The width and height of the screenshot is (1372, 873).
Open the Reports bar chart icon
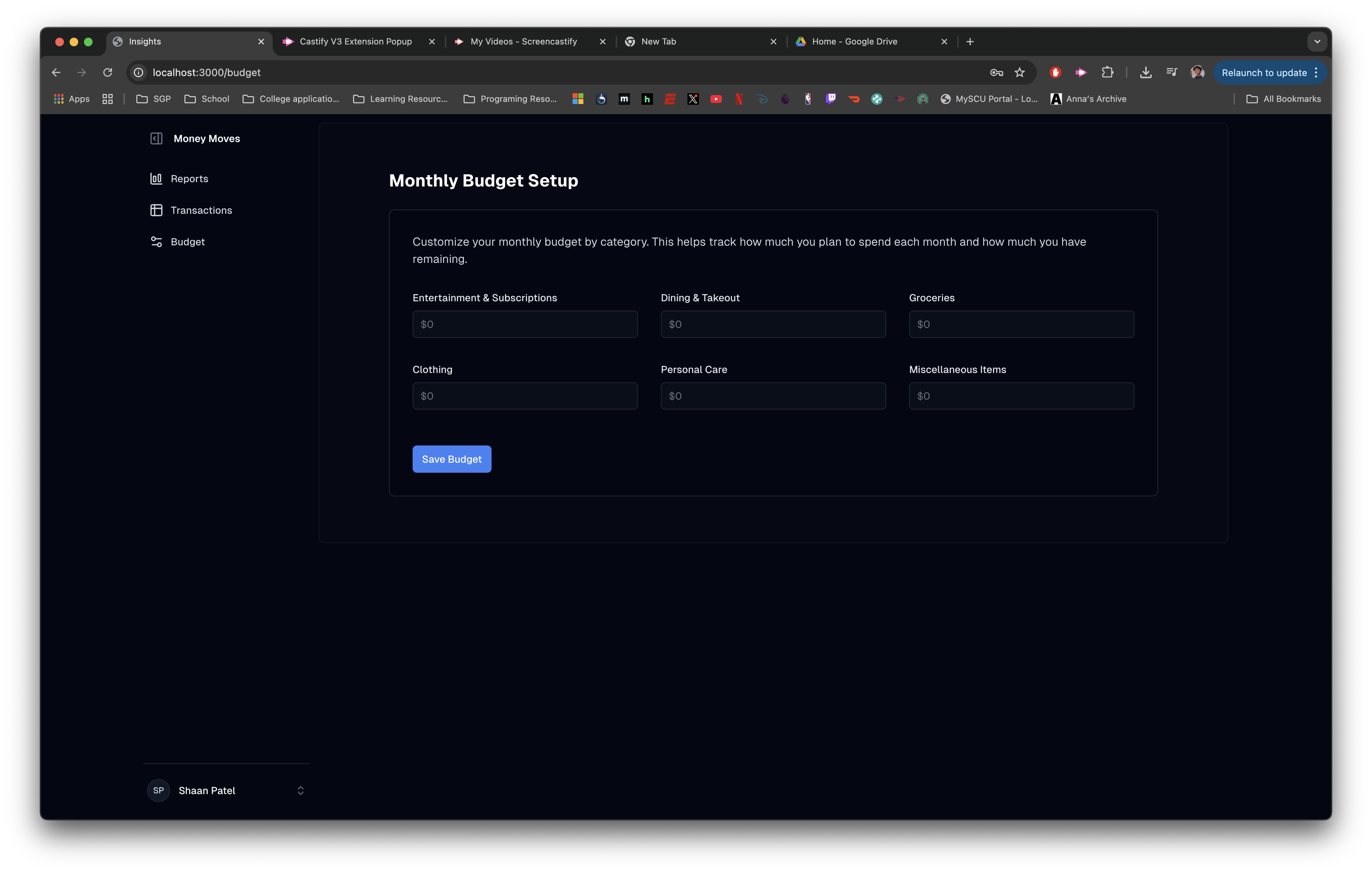coord(156,179)
